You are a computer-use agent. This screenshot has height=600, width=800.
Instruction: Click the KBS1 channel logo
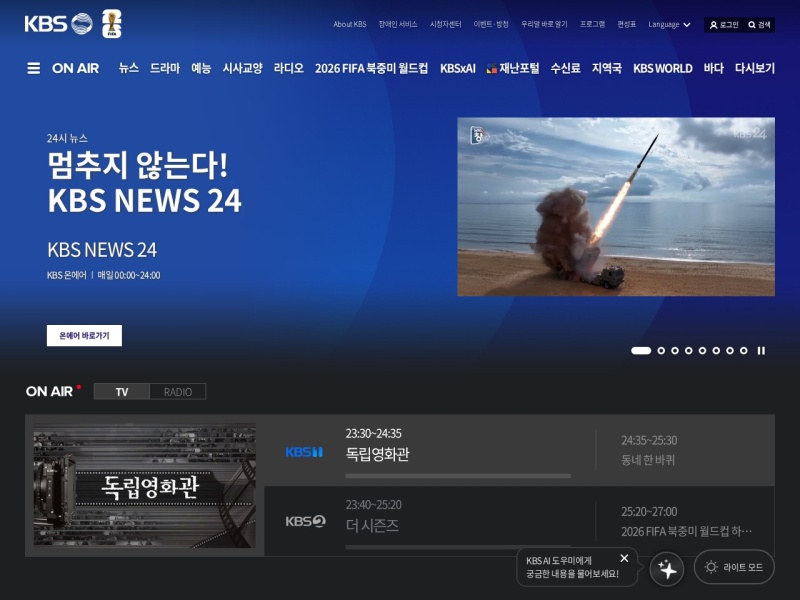[304, 452]
